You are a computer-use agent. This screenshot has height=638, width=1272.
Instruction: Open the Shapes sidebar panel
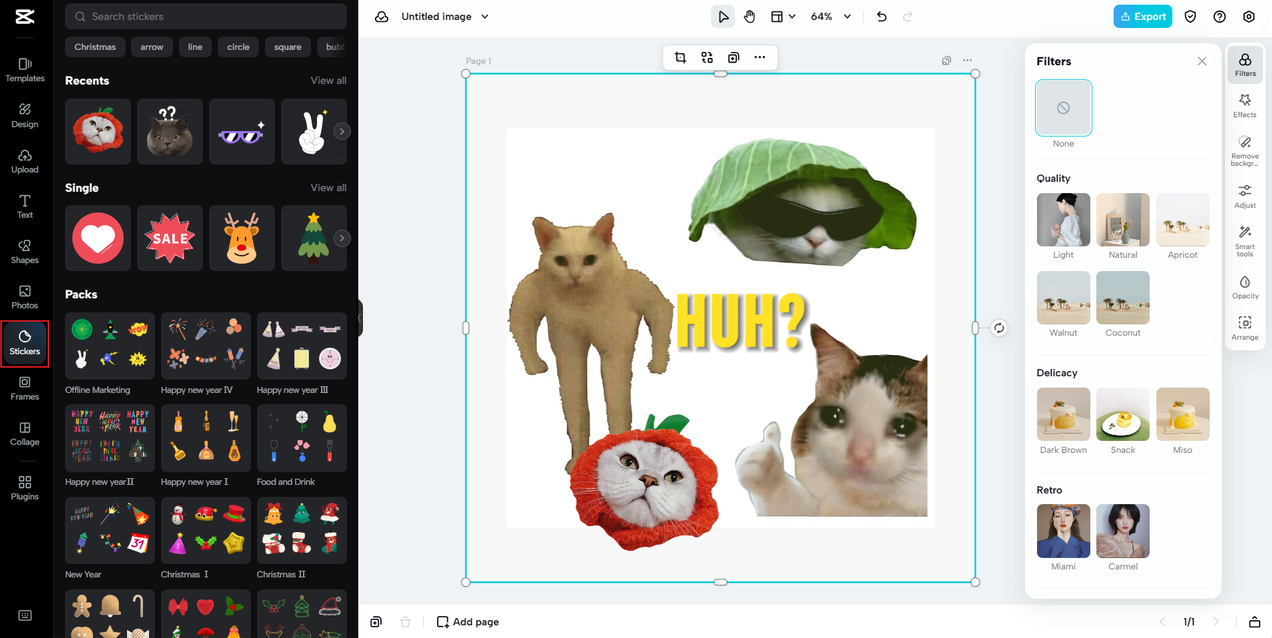(x=25, y=251)
